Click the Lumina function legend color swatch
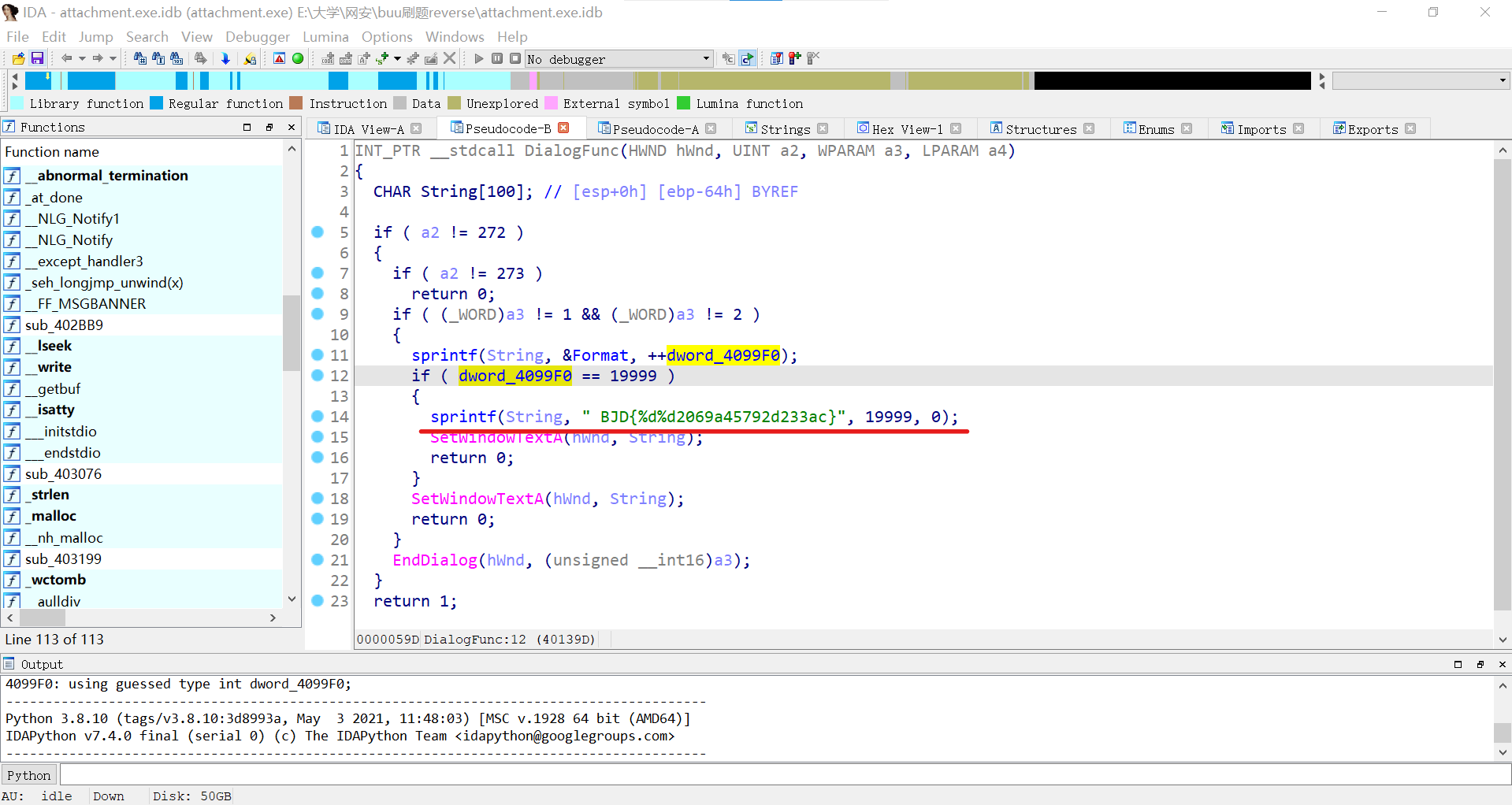1512x805 pixels. 683,103
